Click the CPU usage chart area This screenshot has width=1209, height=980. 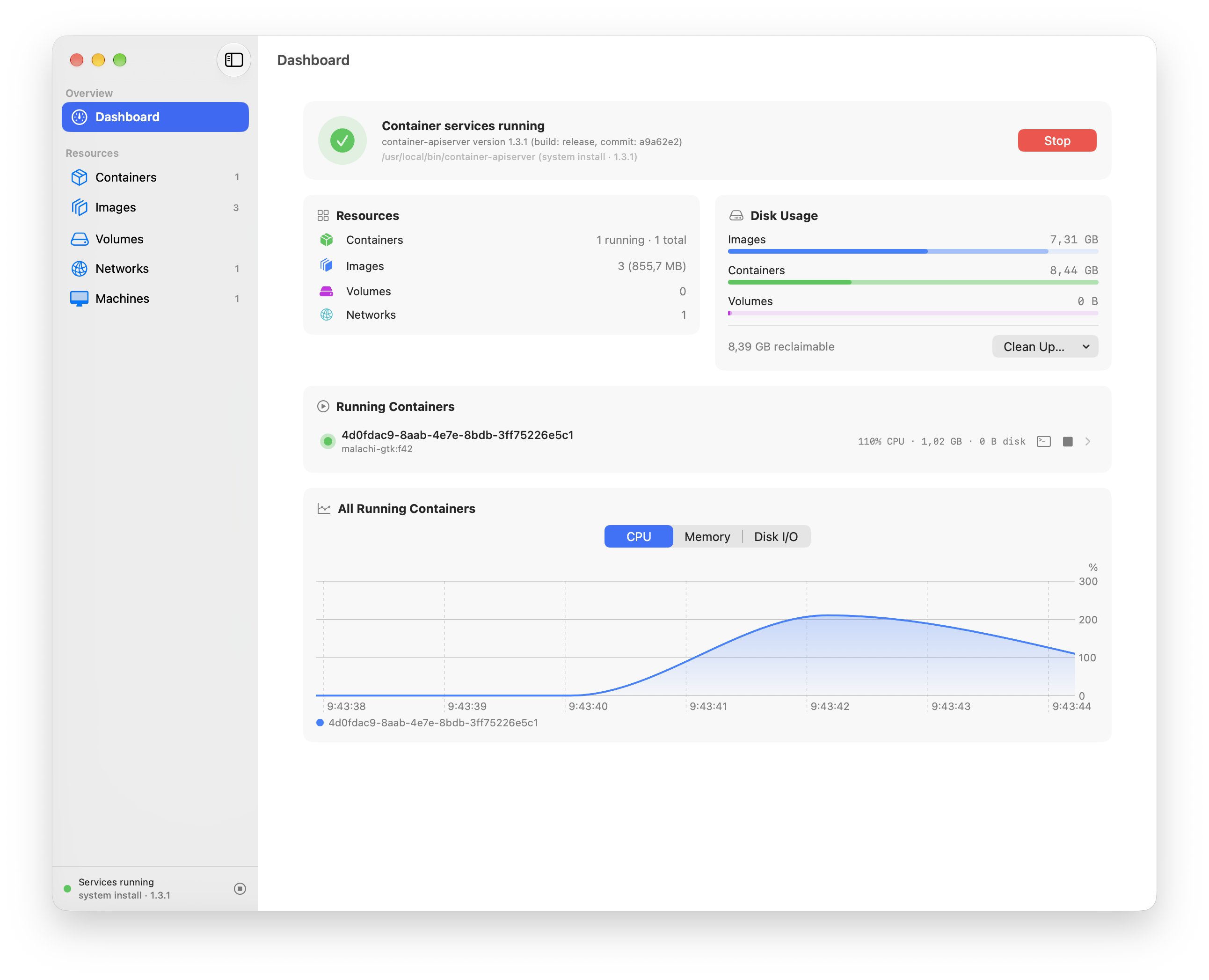(695, 638)
